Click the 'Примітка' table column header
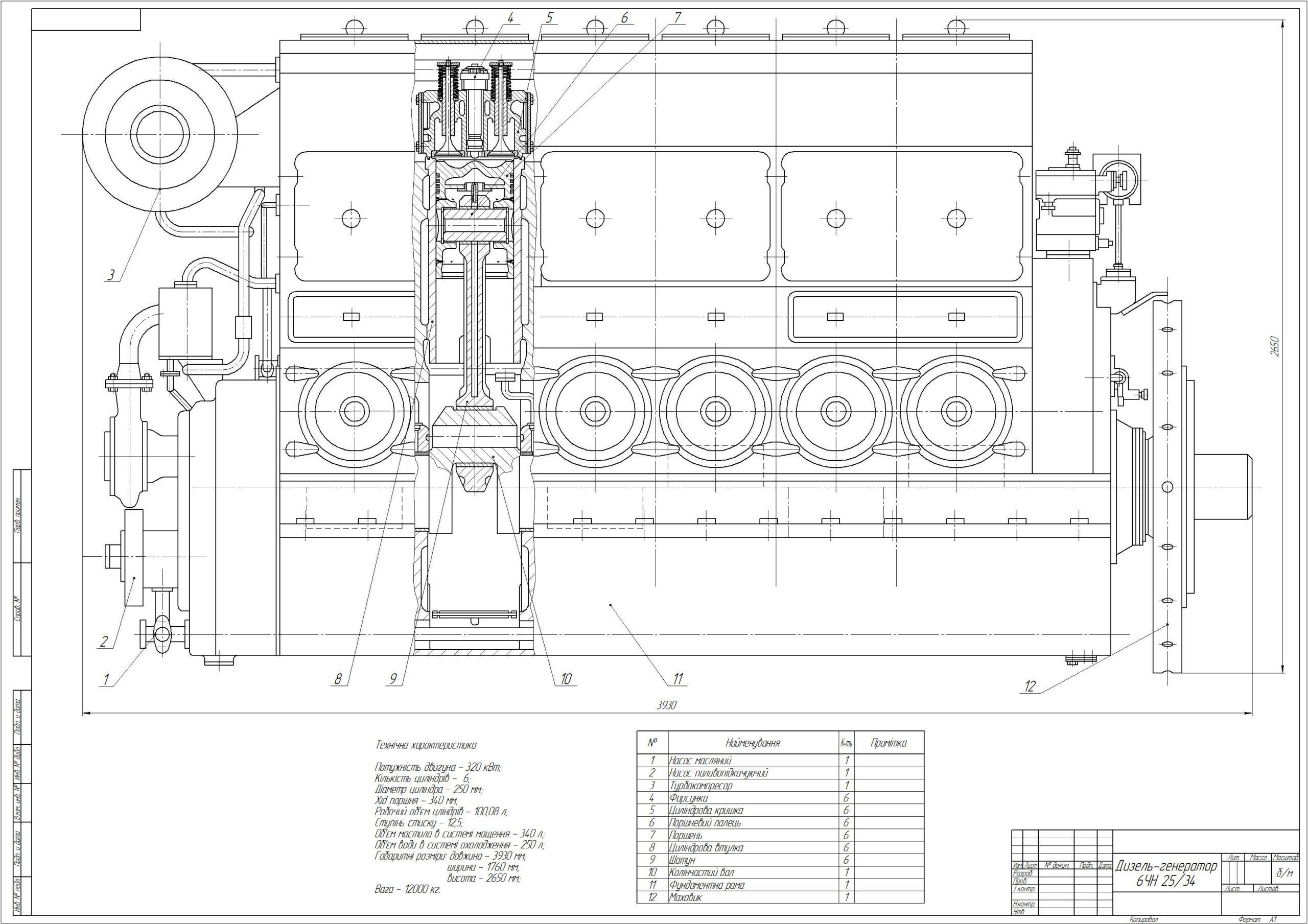Image resolution: width=1308 pixels, height=924 pixels. point(888,743)
